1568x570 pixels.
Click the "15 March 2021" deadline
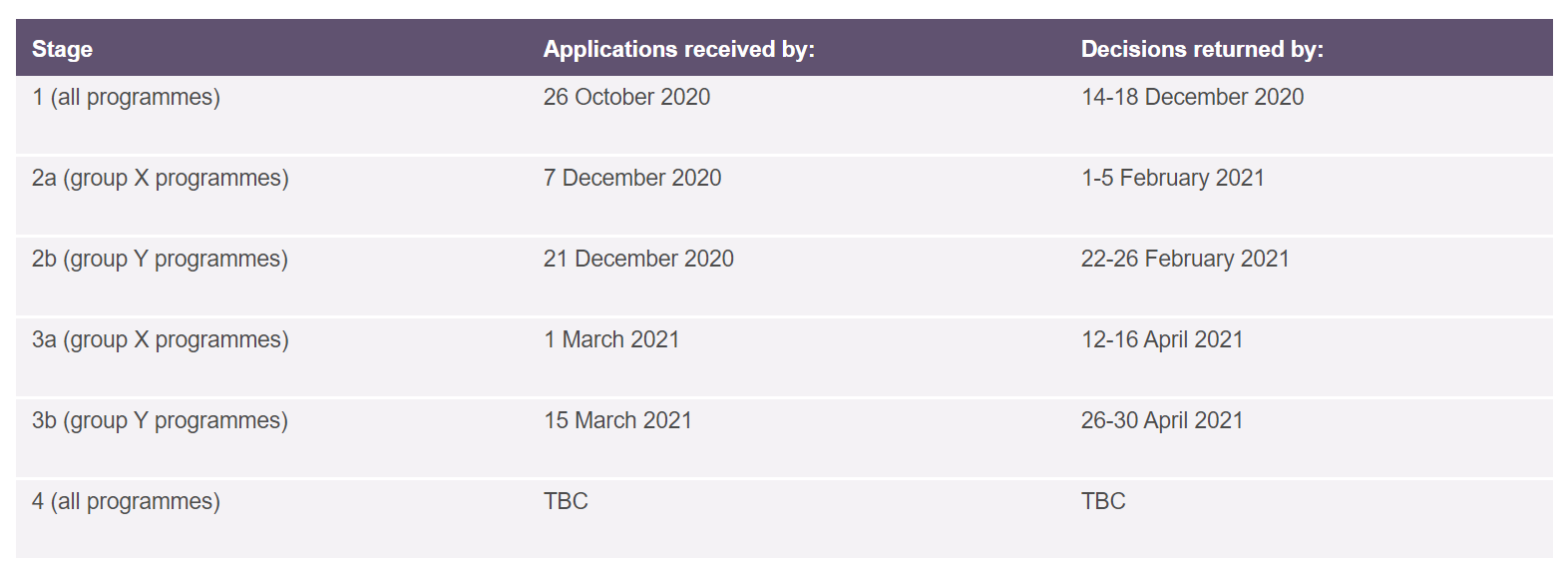[x=617, y=420]
